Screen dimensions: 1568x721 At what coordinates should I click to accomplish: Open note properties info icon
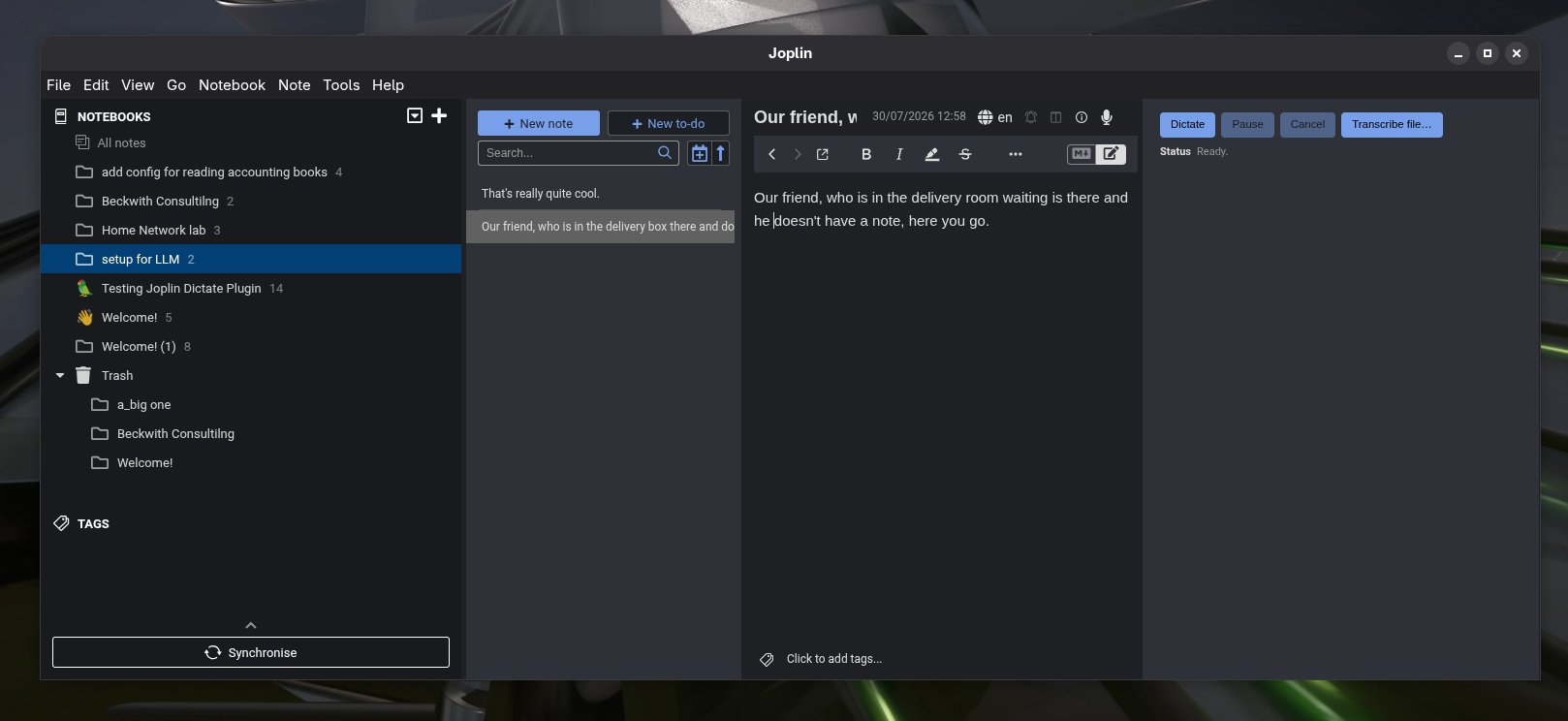(1082, 117)
